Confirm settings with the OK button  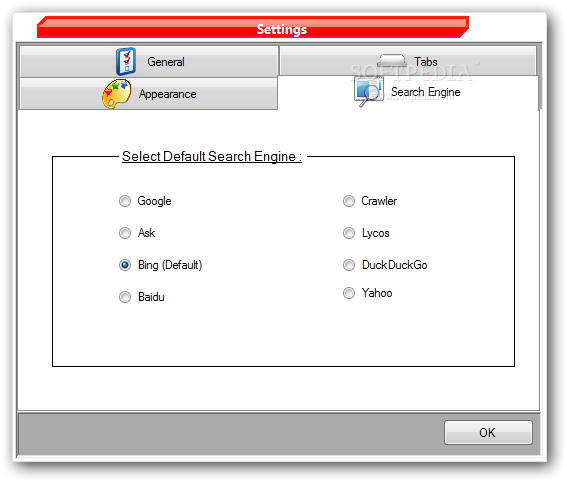pos(488,432)
